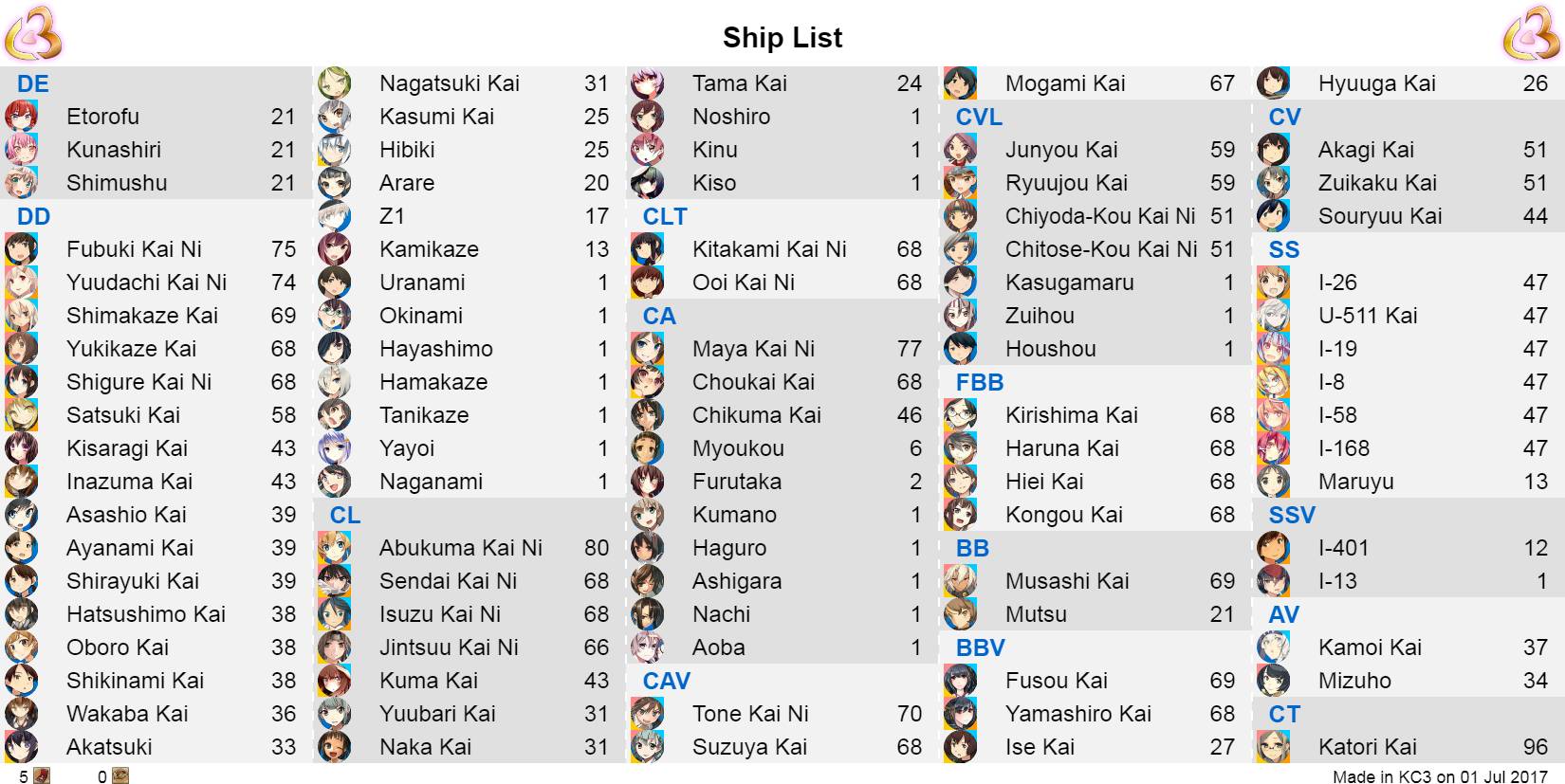The width and height of the screenshot is (1565, 784).
Task: Click the KC3 logo at top left
Action: [x=33, y=33]
